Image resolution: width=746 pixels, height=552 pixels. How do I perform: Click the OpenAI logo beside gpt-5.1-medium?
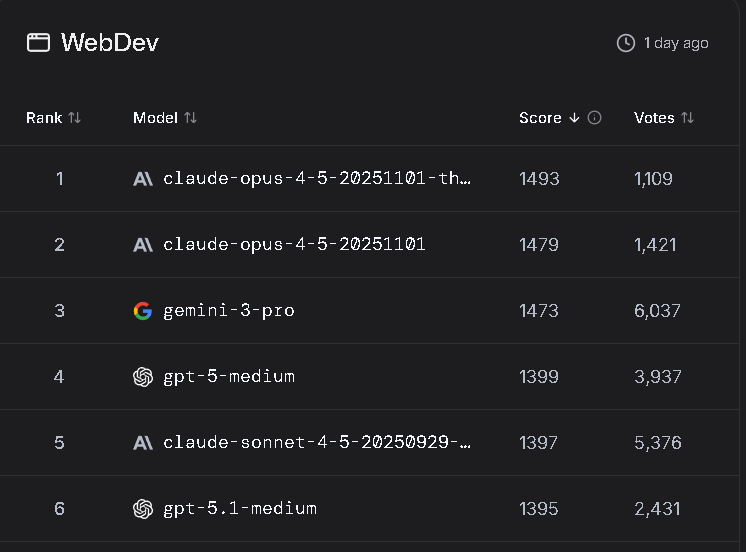pyautogui.click(x=143, y=509)
